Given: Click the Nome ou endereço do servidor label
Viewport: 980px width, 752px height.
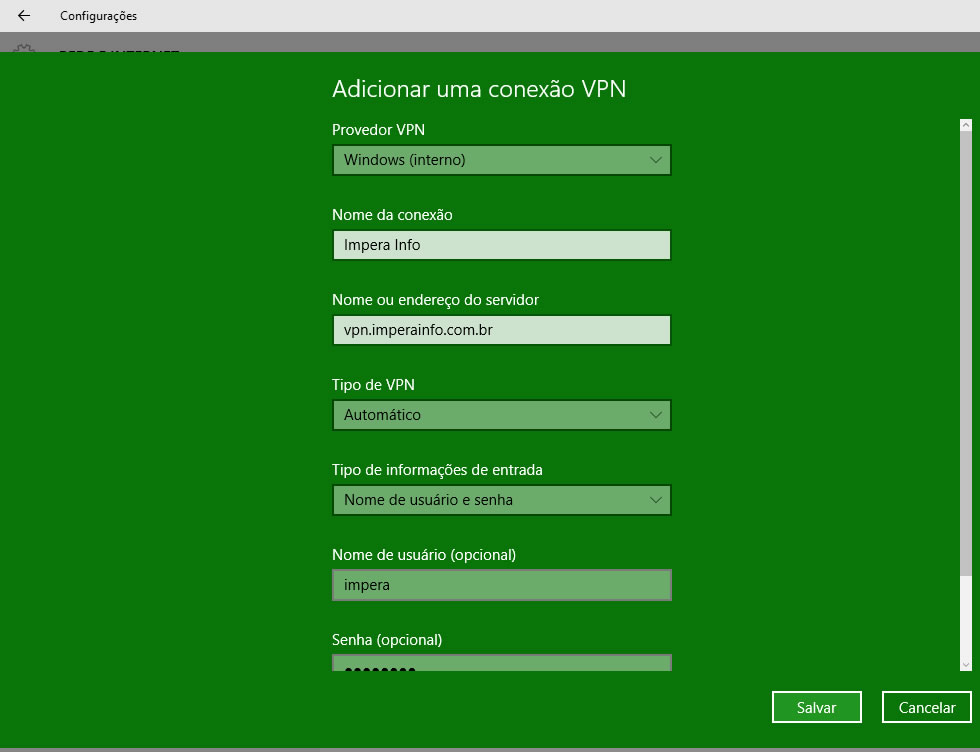Looking at the screenshot, I should click(435, 299).
